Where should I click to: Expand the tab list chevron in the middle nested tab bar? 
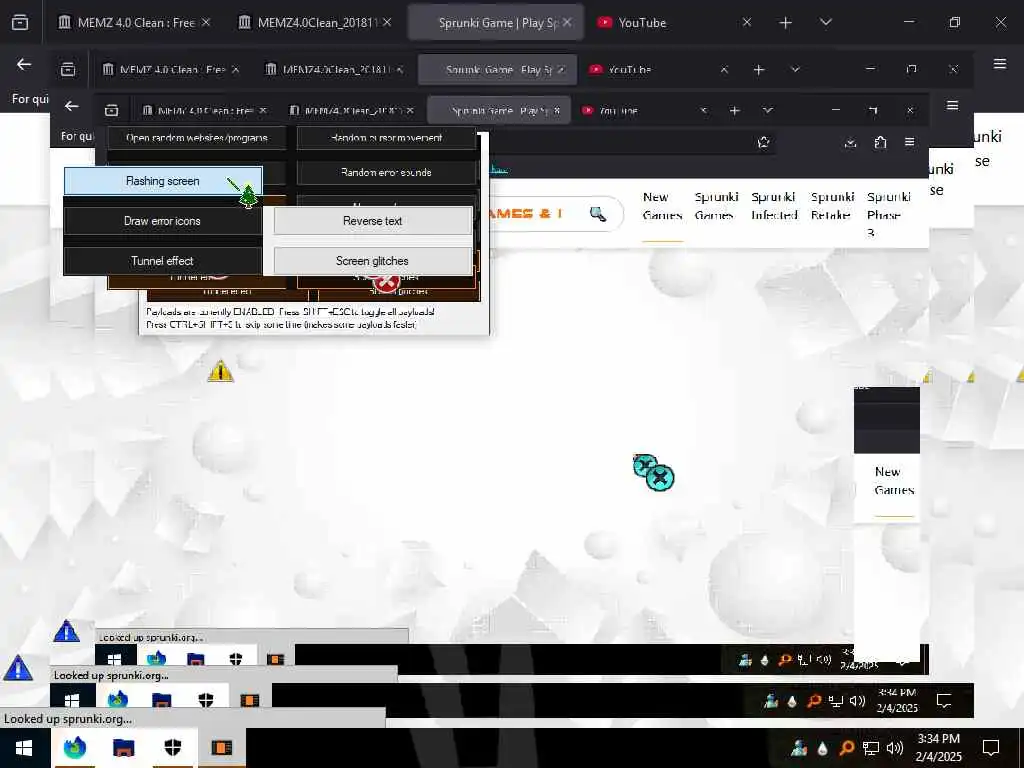point(795,69)
